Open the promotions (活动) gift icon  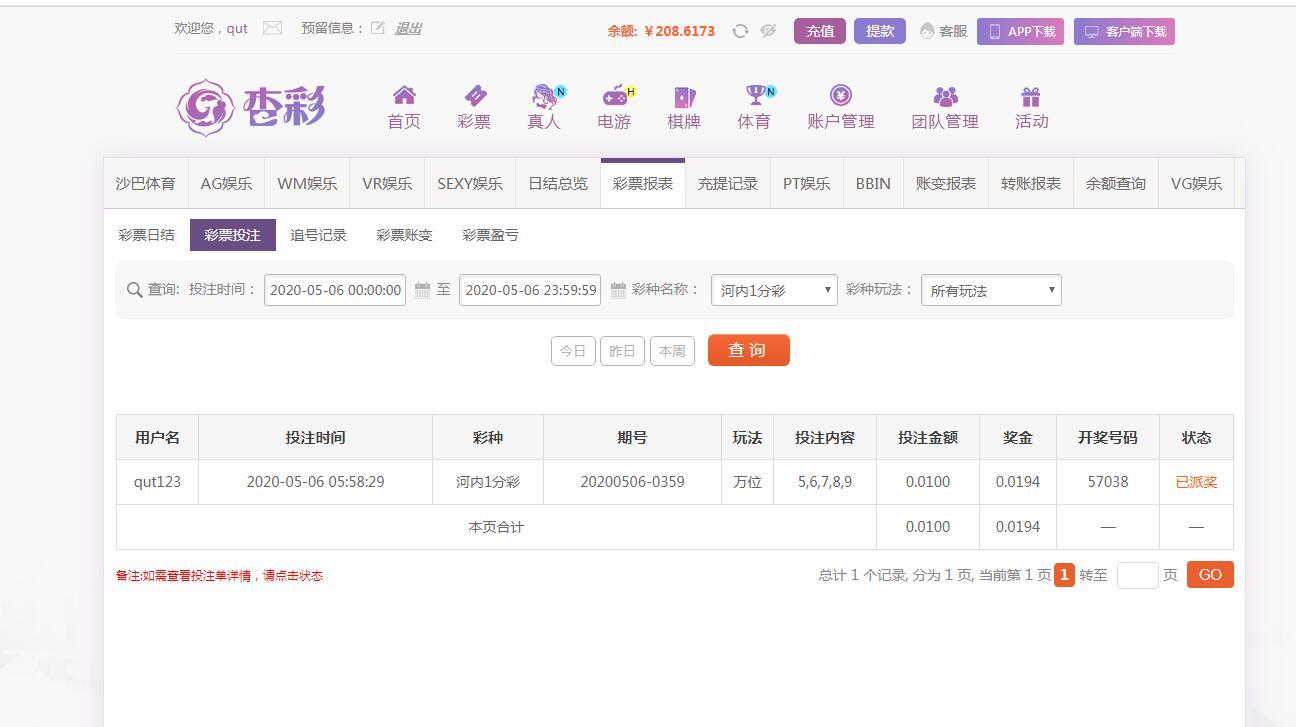(1030, 96)
